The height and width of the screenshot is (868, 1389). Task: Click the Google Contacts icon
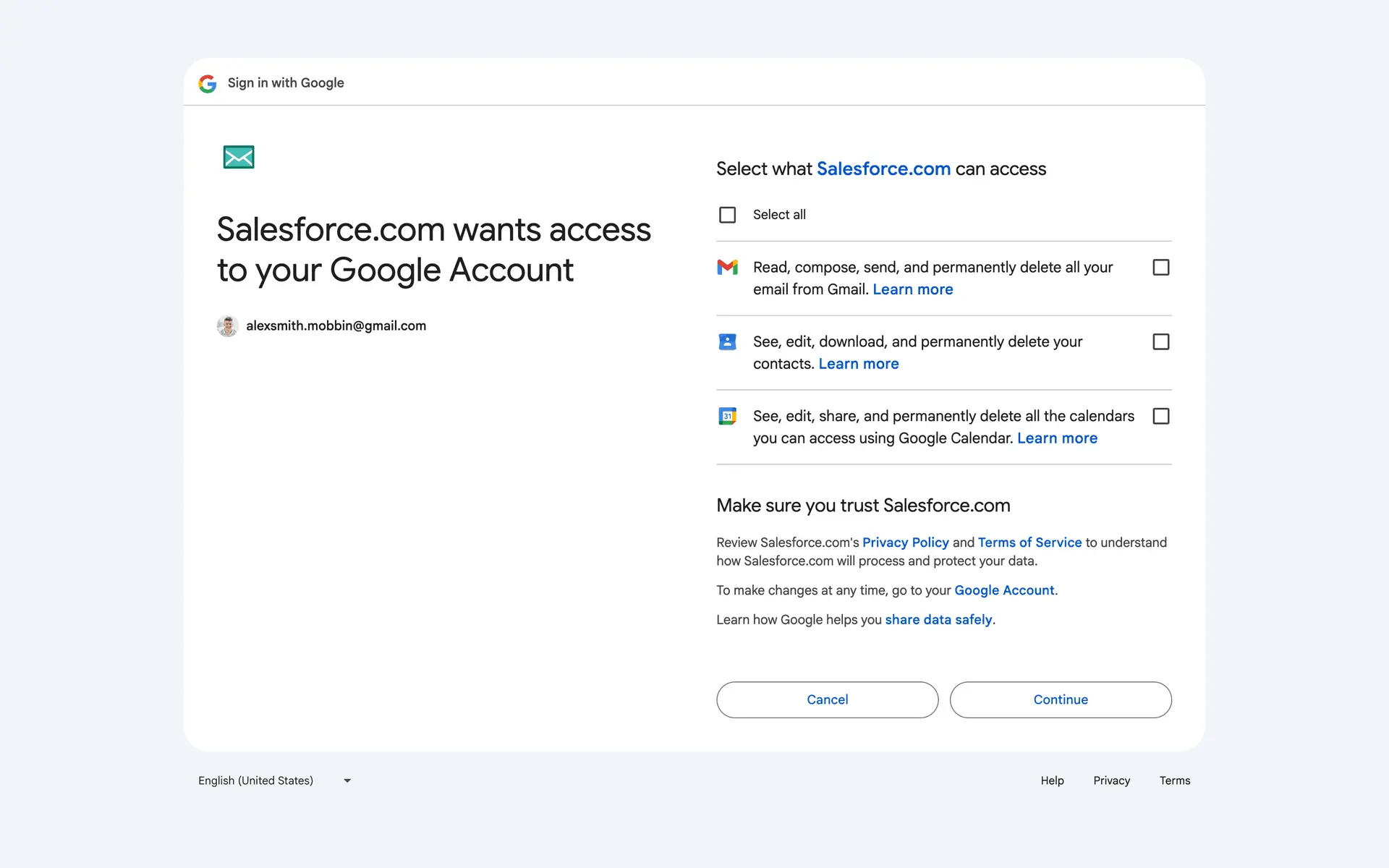pyautogui.click(x=727, y=342)
